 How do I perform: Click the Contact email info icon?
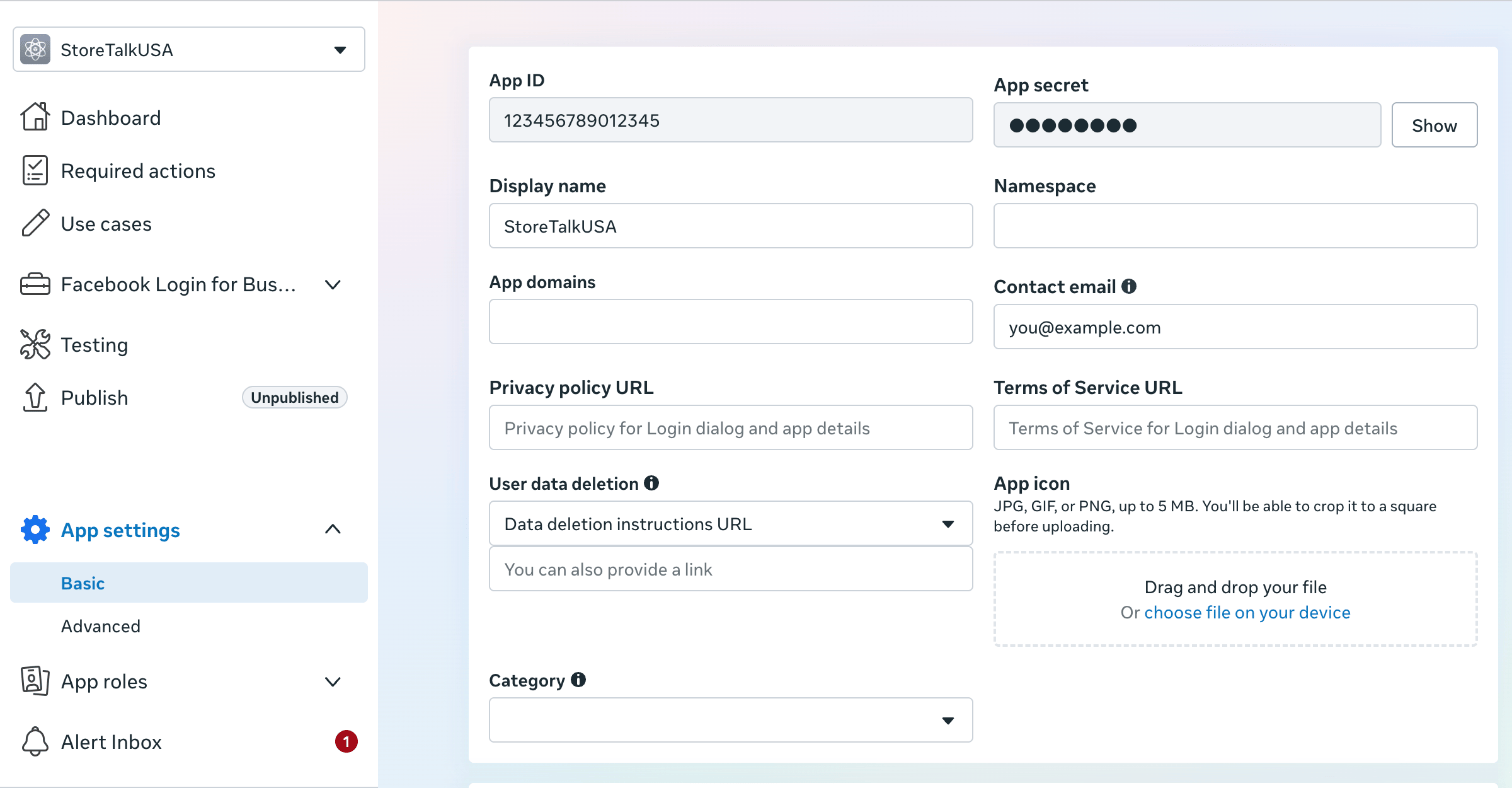tap(1129, 286)
